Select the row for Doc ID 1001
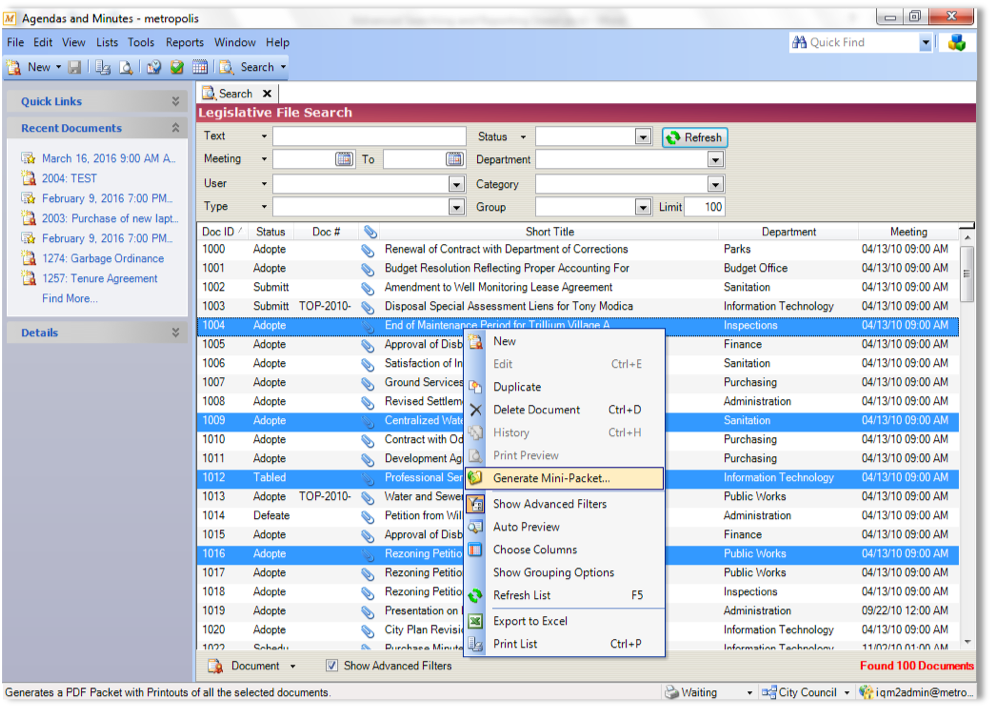Image resolution: width=991 pixels, height=708 pixels. [x=578, y=269]
